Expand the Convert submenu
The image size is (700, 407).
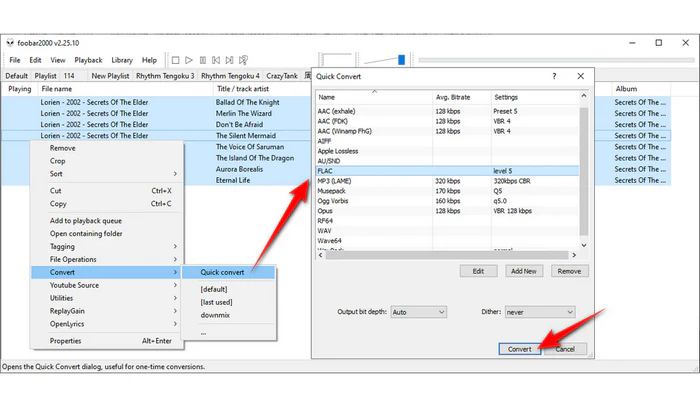107,272
